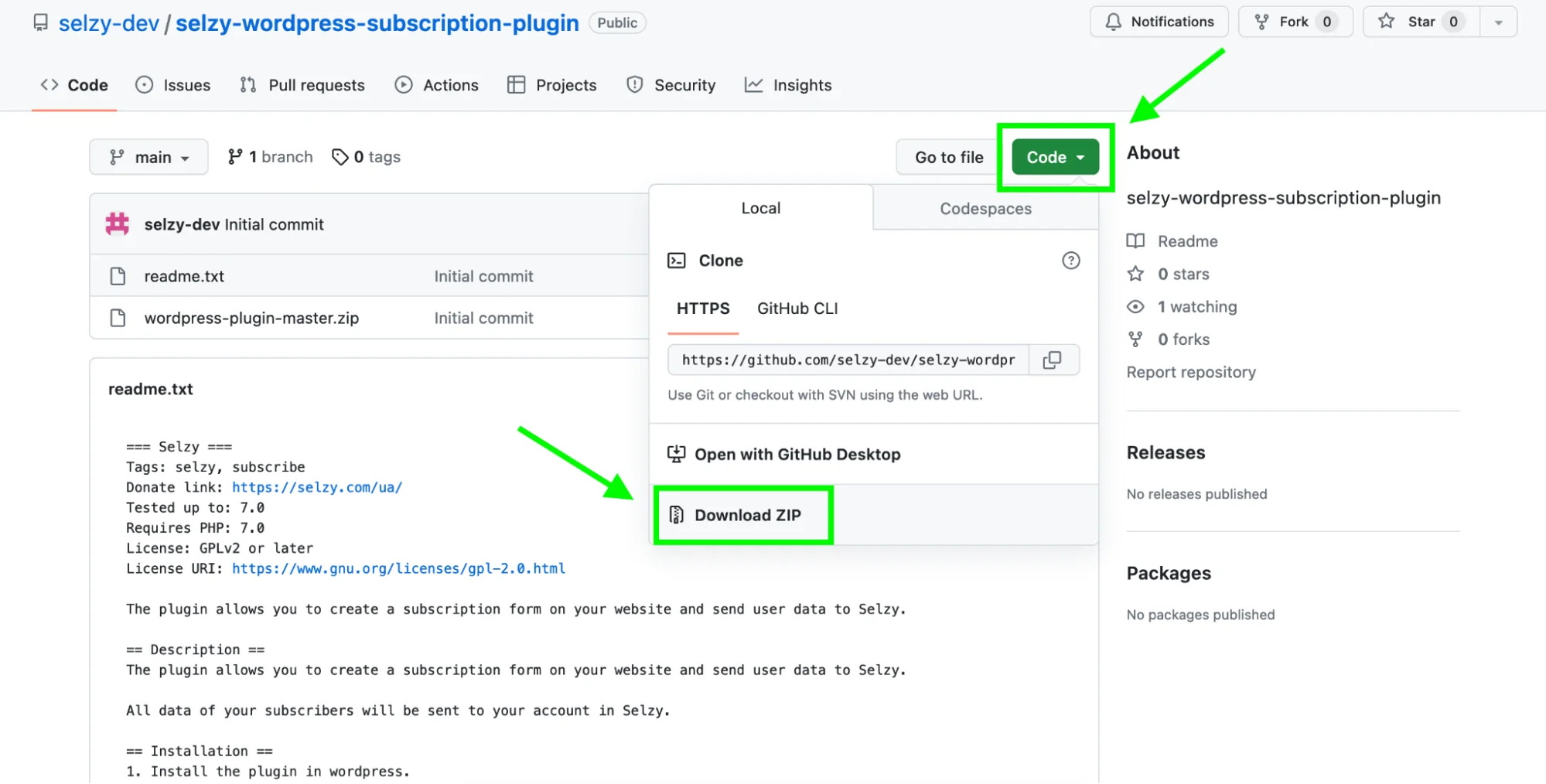Copy the HTTPS clone URL
1546x784 pixels.
coord(1053,360)
